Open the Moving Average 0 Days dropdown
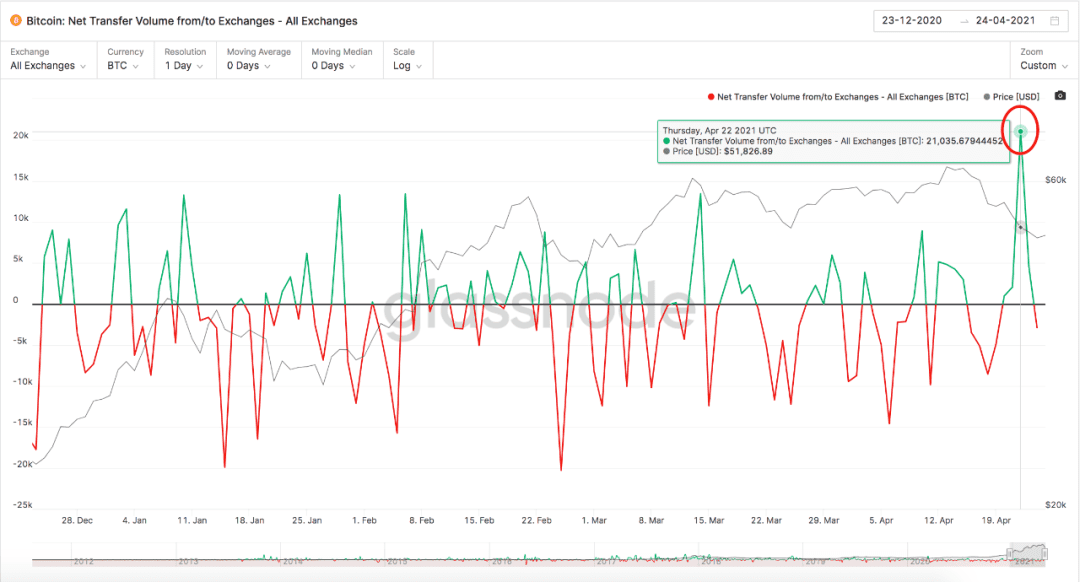Viewport: 1080px width, 582px height. [259, 59]
